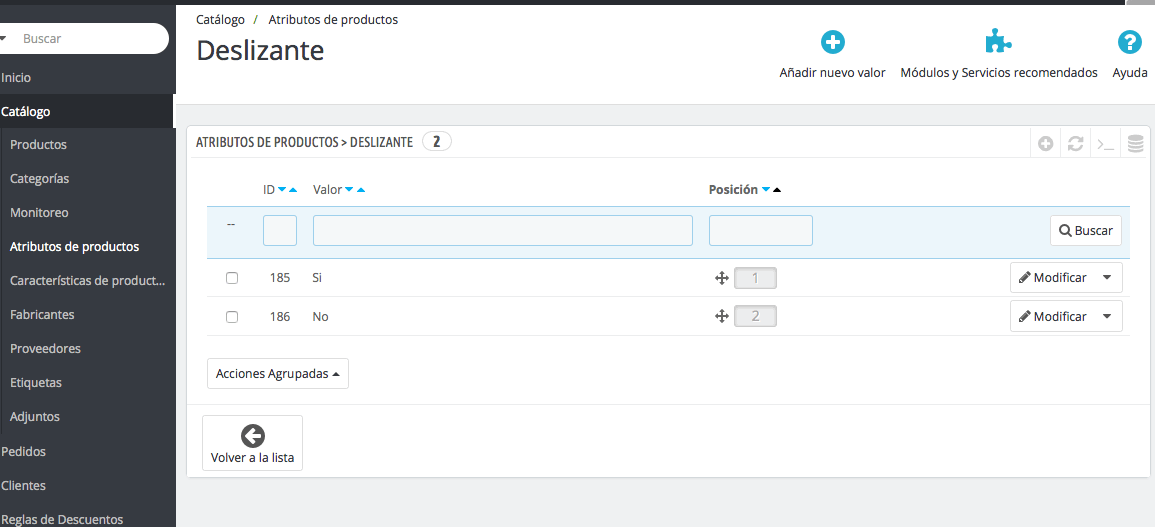This screenshot has height=527, width=1155.
Task: Open Productos in the sidebar menu
Action: (x=38, y=145)
